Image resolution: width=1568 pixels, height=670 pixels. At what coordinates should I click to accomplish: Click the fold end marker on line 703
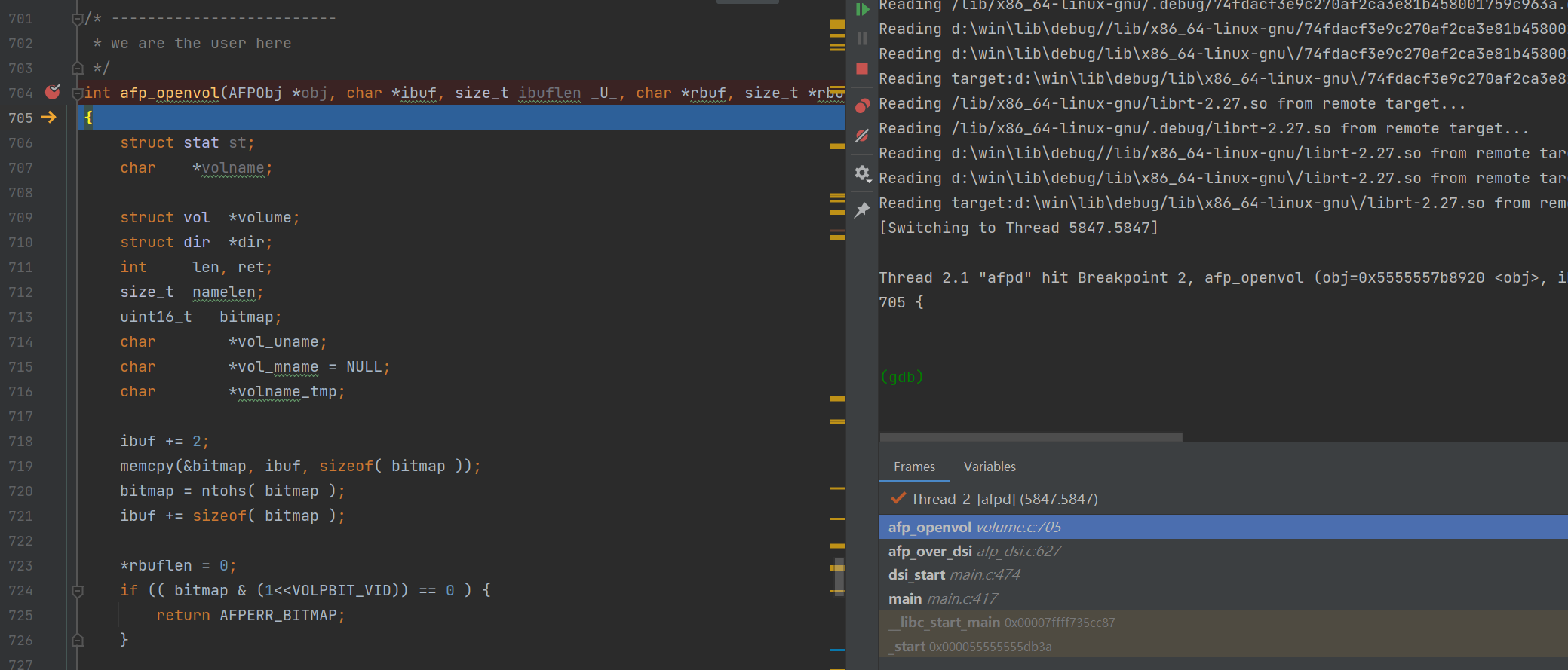point(77,69)
